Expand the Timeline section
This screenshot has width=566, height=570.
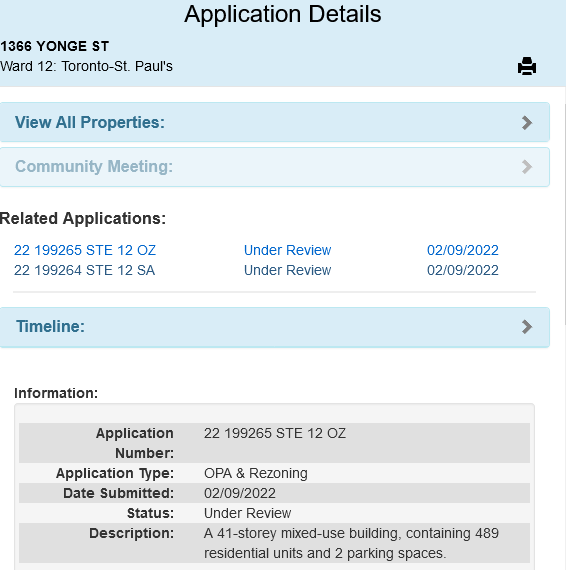tap(274, 327)
